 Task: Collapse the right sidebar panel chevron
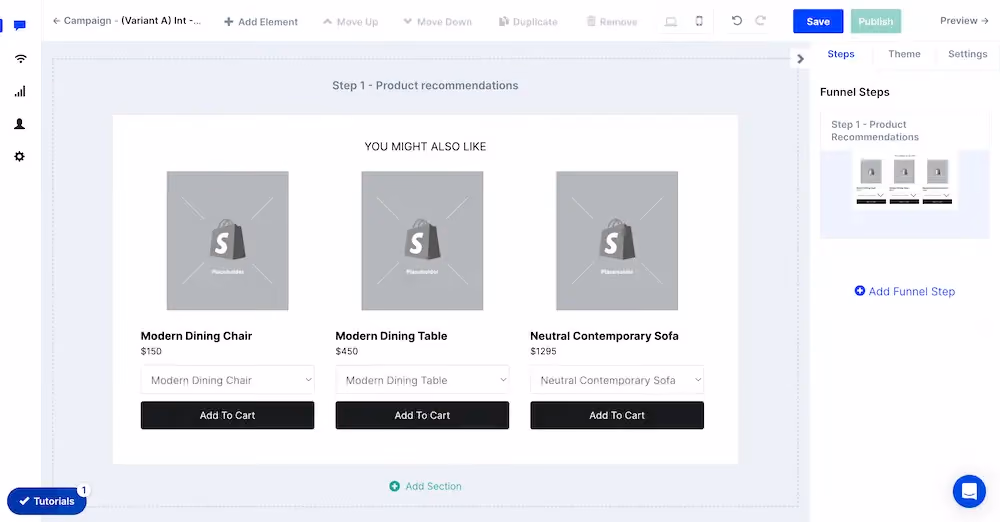[800, 59]
